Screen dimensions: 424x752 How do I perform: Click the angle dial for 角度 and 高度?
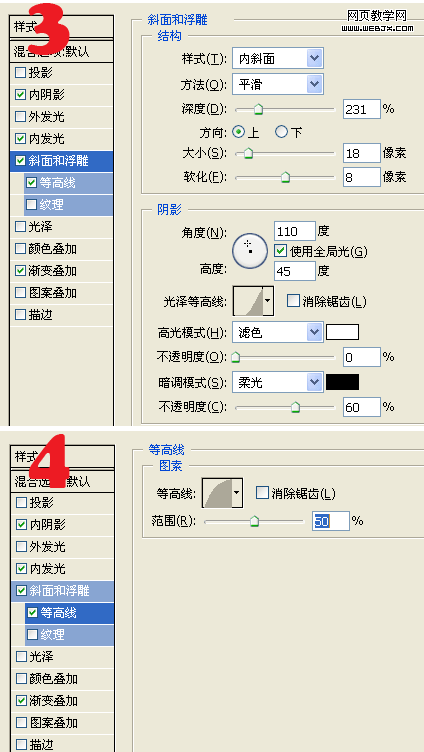coord(250,251)
